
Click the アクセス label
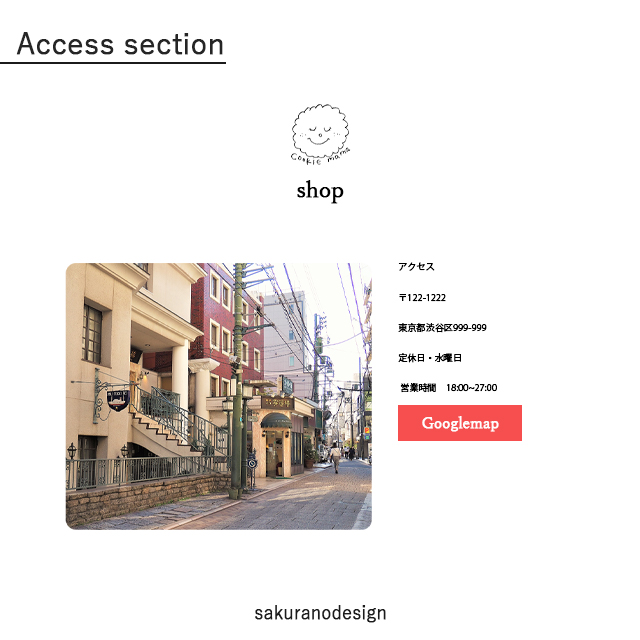(x=416, y=267)
